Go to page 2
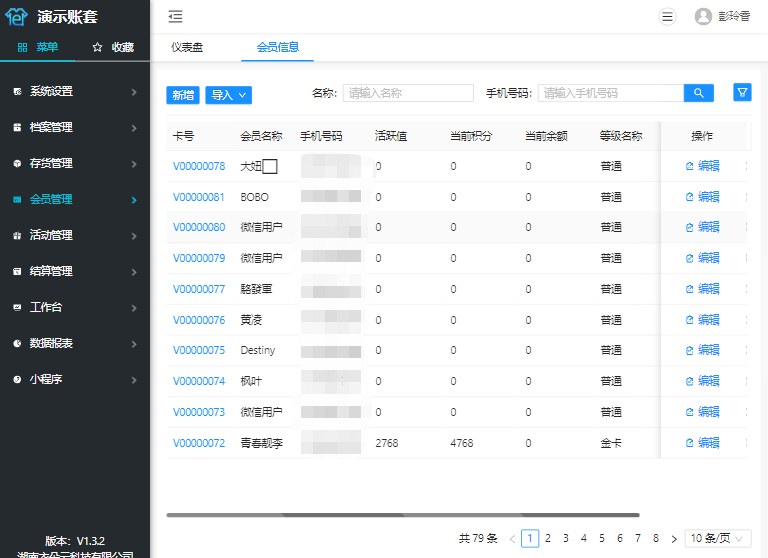Image resolution: width=768 pixels, height=558 pixels. pos(548,538)
